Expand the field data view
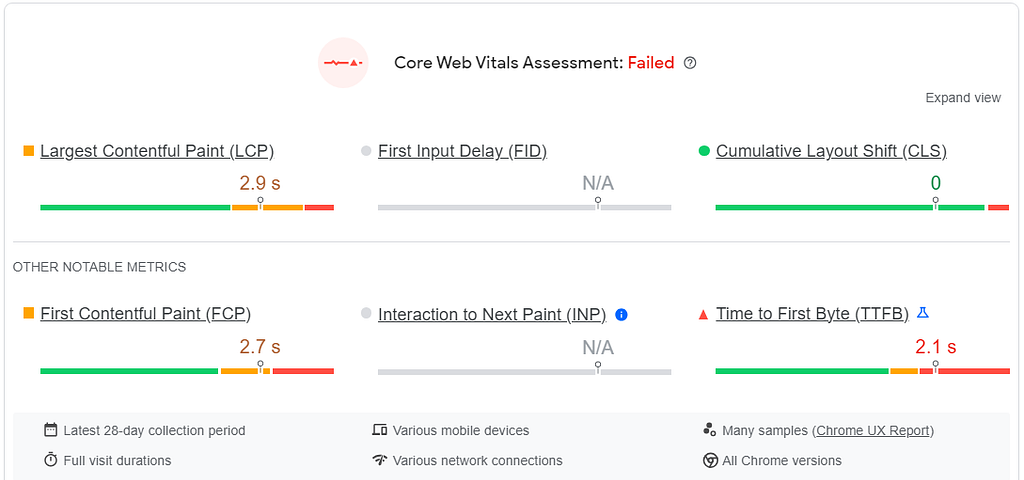 [x=963, y=98]
